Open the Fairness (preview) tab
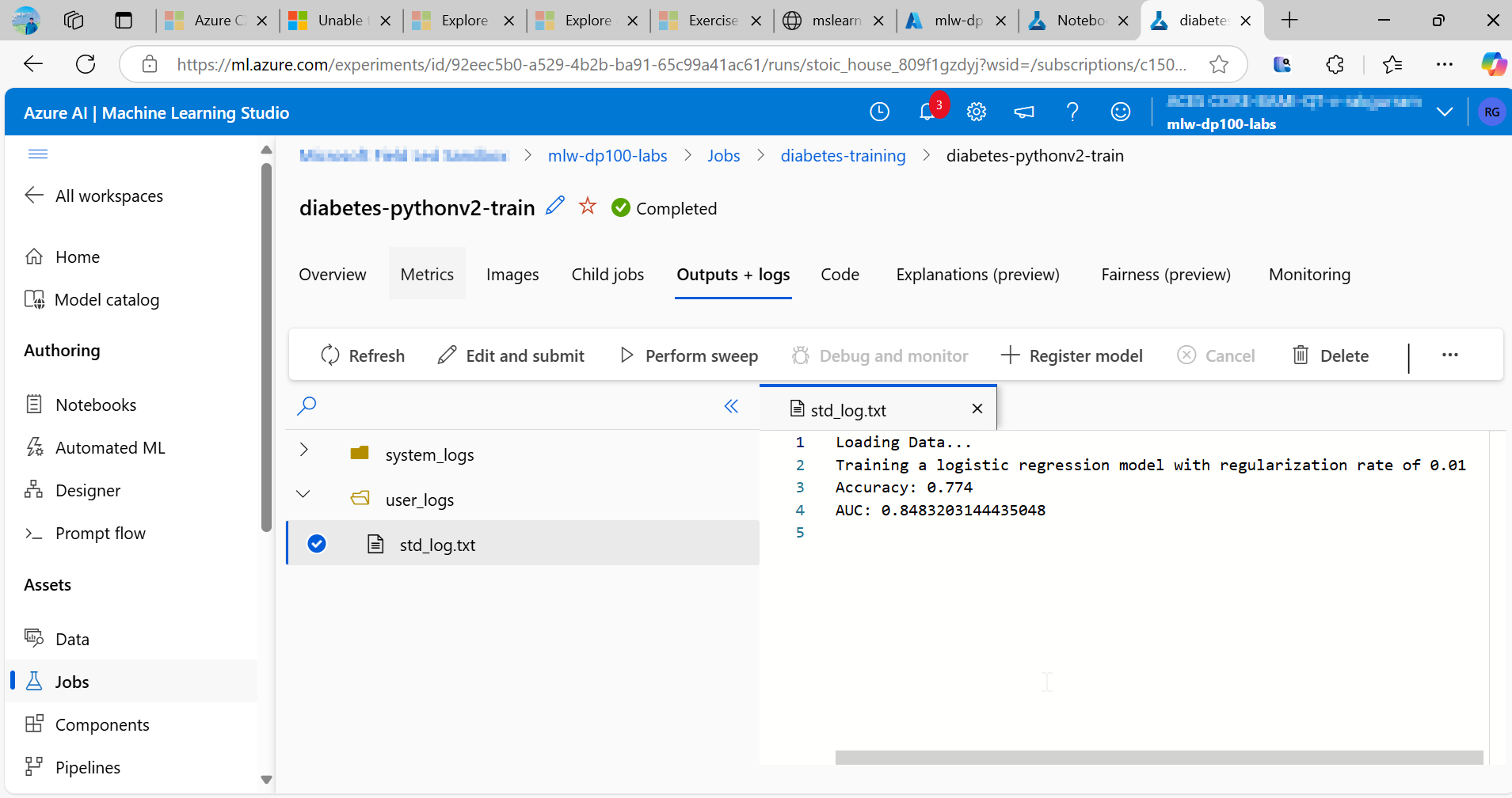 (1166, 274)
